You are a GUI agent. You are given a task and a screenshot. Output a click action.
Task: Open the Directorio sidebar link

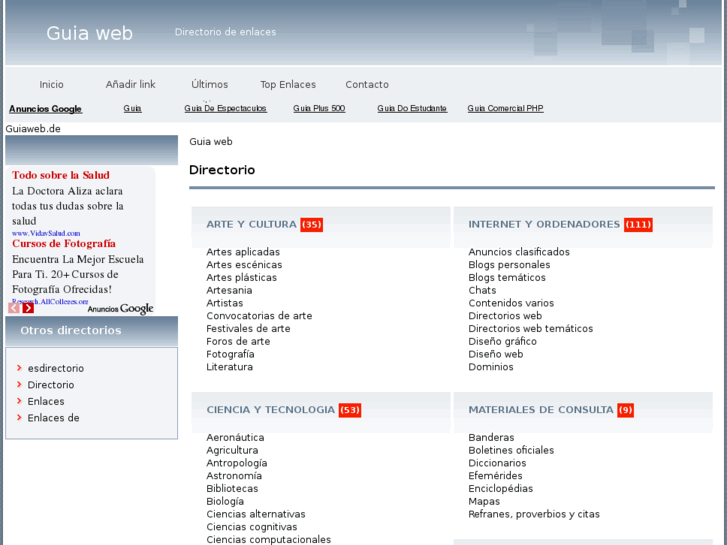coord(51,385)
